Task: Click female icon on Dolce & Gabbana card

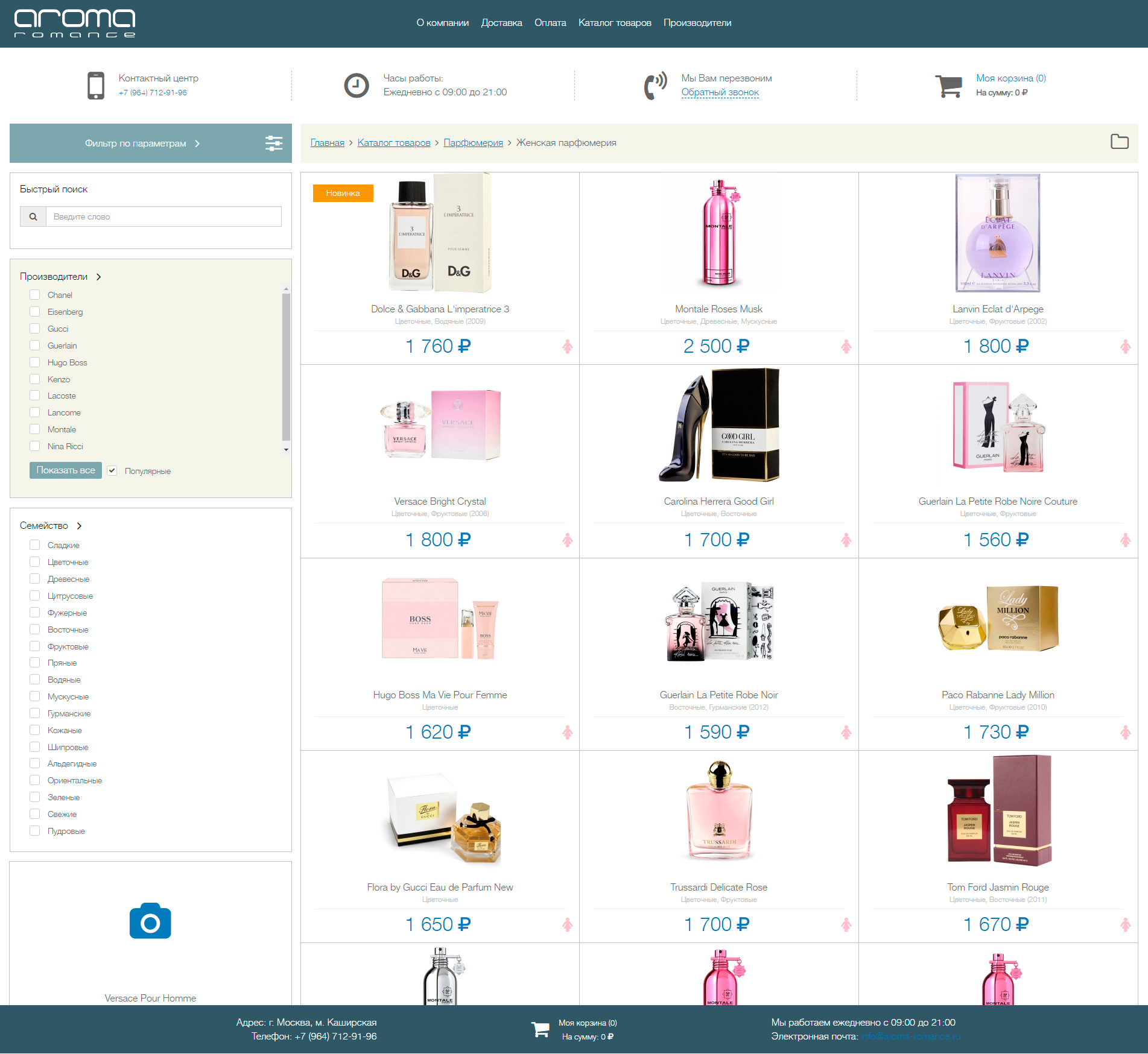Action: tap(568, 347)
